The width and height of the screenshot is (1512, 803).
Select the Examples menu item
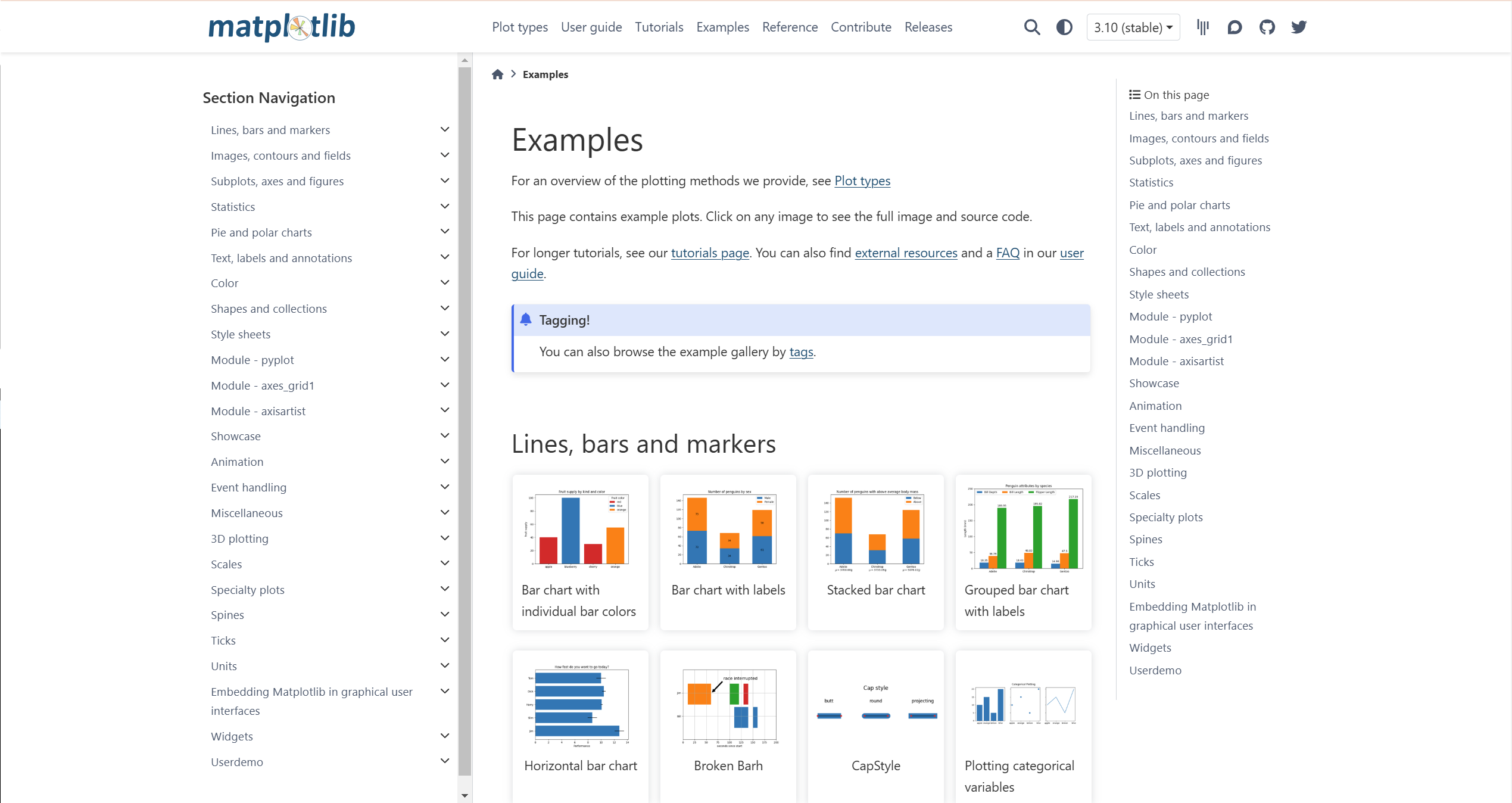[x=722, y=27]
